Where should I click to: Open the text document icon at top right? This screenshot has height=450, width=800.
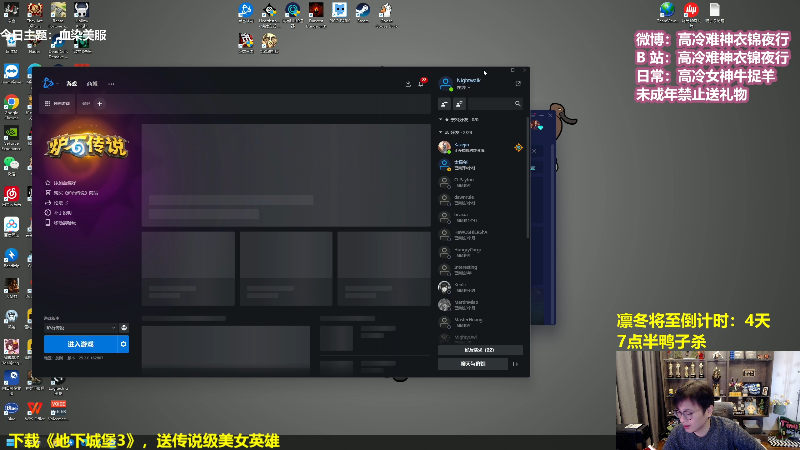[x=715, y=13]
